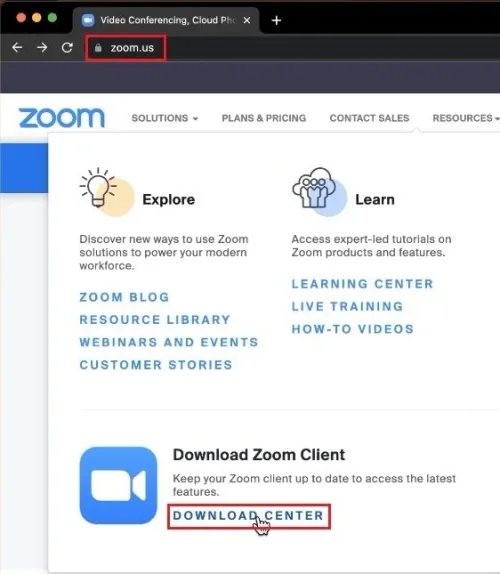
Task: Click the zoom.us address bar
Action: [126, 48]
